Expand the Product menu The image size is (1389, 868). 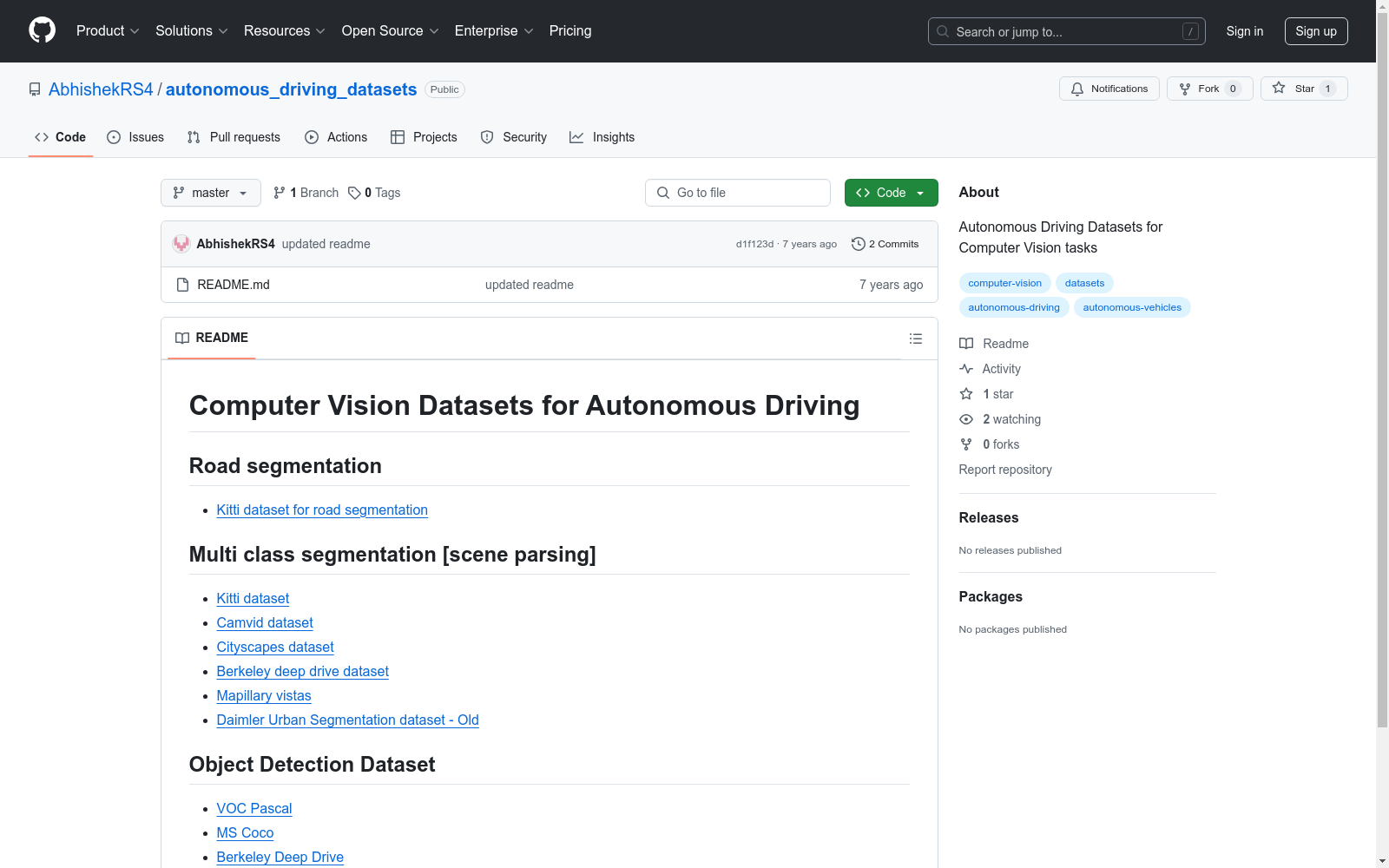click(x=108, y=31)
